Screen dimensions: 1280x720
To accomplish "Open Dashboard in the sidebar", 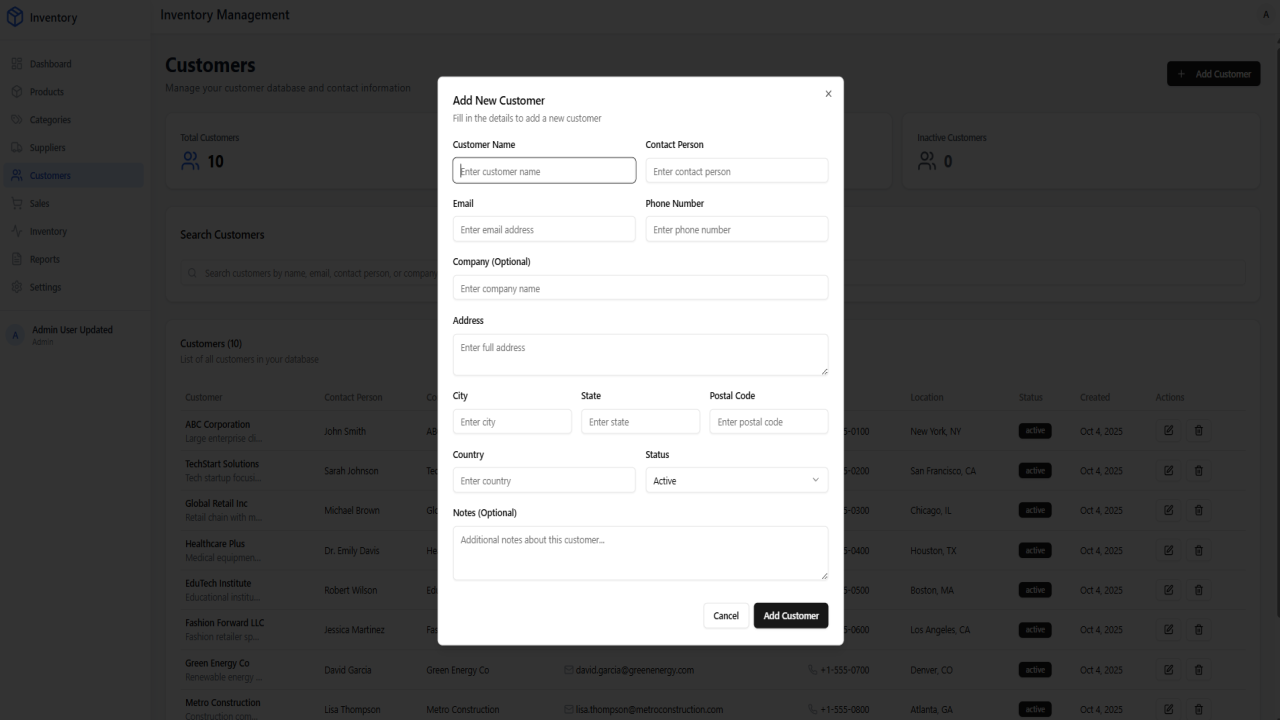I will (x=72, y=64).
